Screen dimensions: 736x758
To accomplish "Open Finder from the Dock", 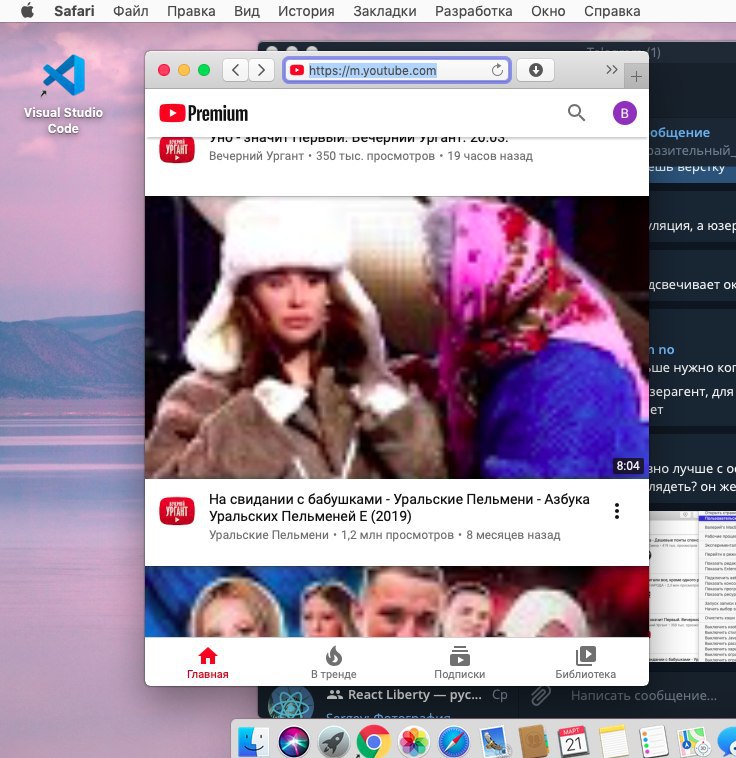I will [253, 741].
